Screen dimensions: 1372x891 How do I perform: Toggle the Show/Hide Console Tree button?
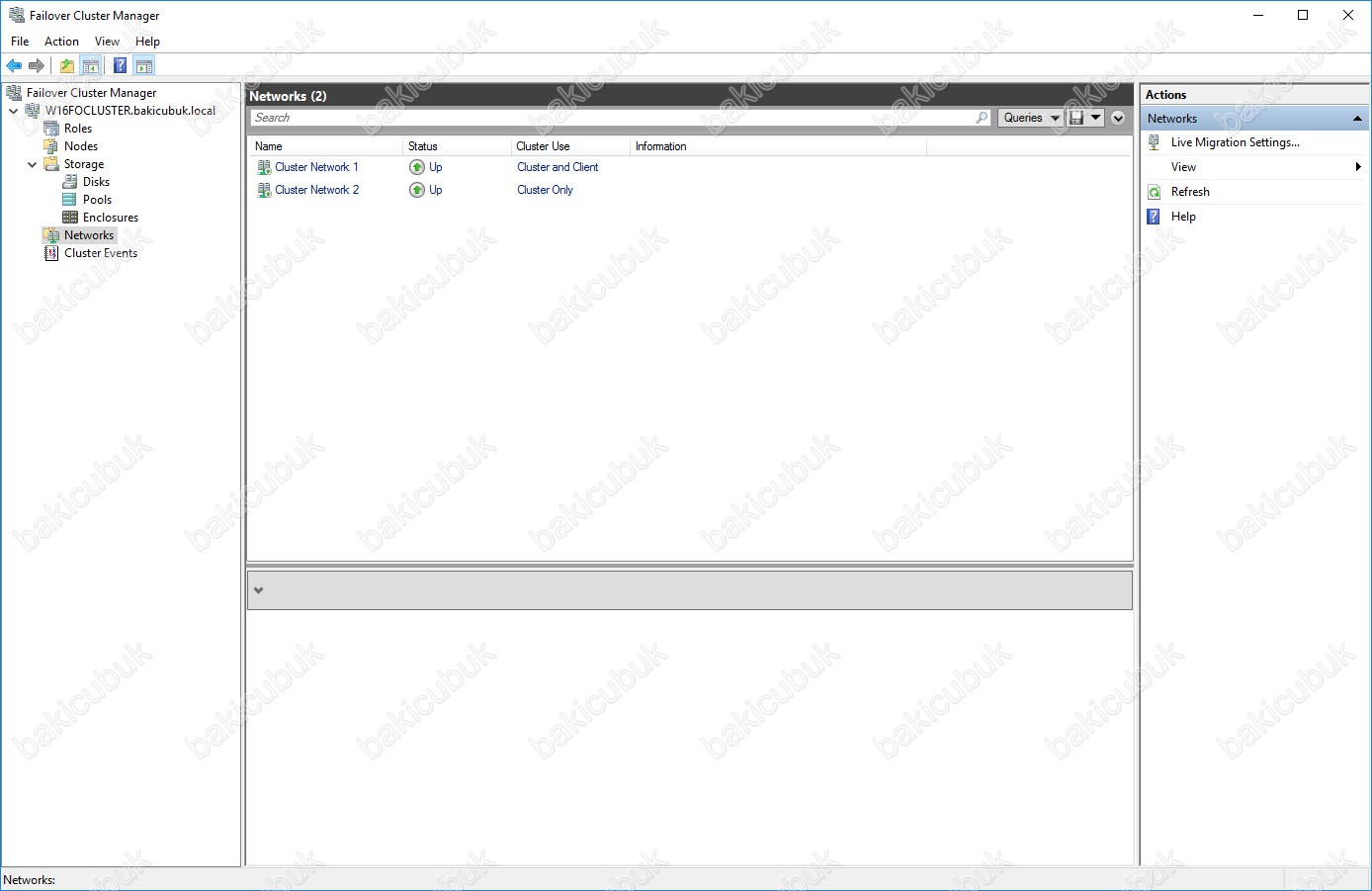click(91, 65)
